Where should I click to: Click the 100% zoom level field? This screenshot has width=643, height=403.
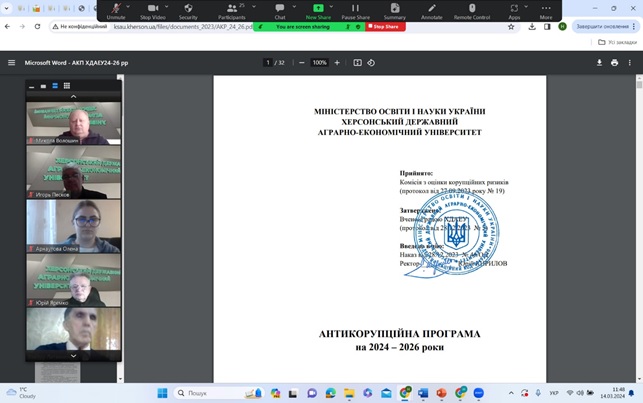point(319,63)
